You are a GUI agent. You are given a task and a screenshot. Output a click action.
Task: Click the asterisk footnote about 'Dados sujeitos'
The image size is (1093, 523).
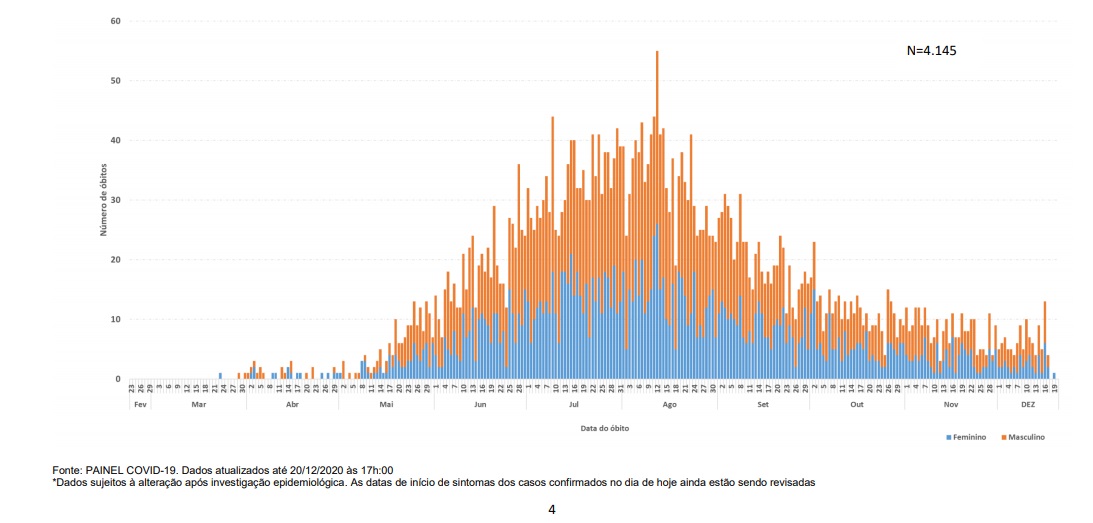[433, 482]
